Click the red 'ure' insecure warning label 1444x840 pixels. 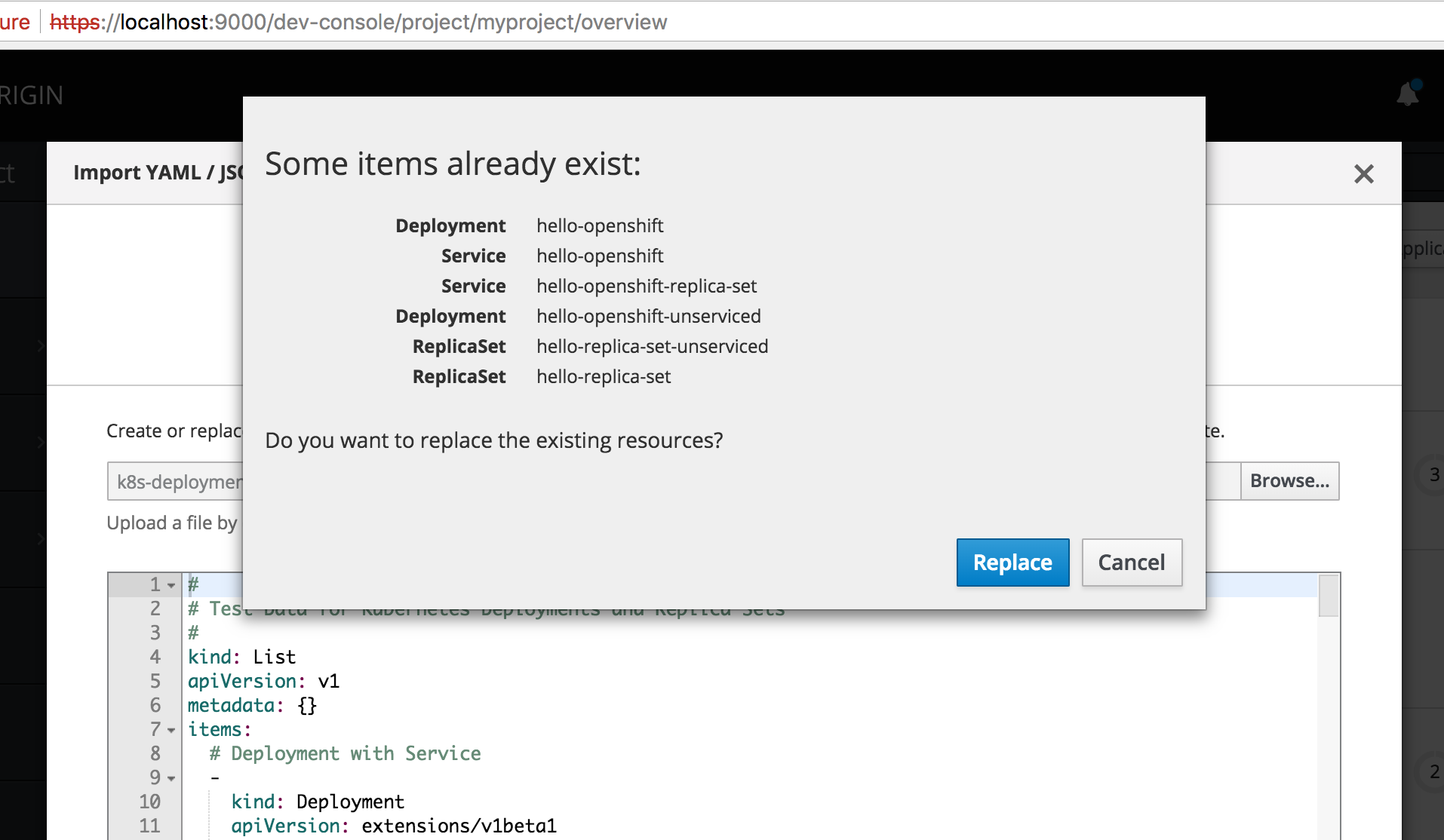tap(15, 22)
